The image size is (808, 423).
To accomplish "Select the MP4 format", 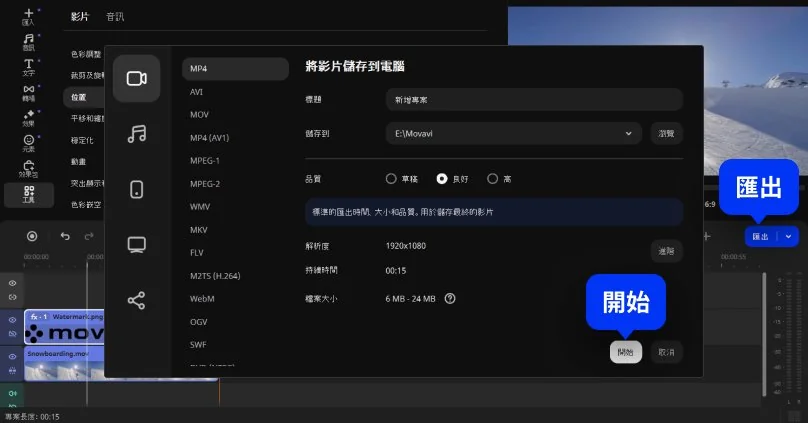I will click(x=235, y=69).
